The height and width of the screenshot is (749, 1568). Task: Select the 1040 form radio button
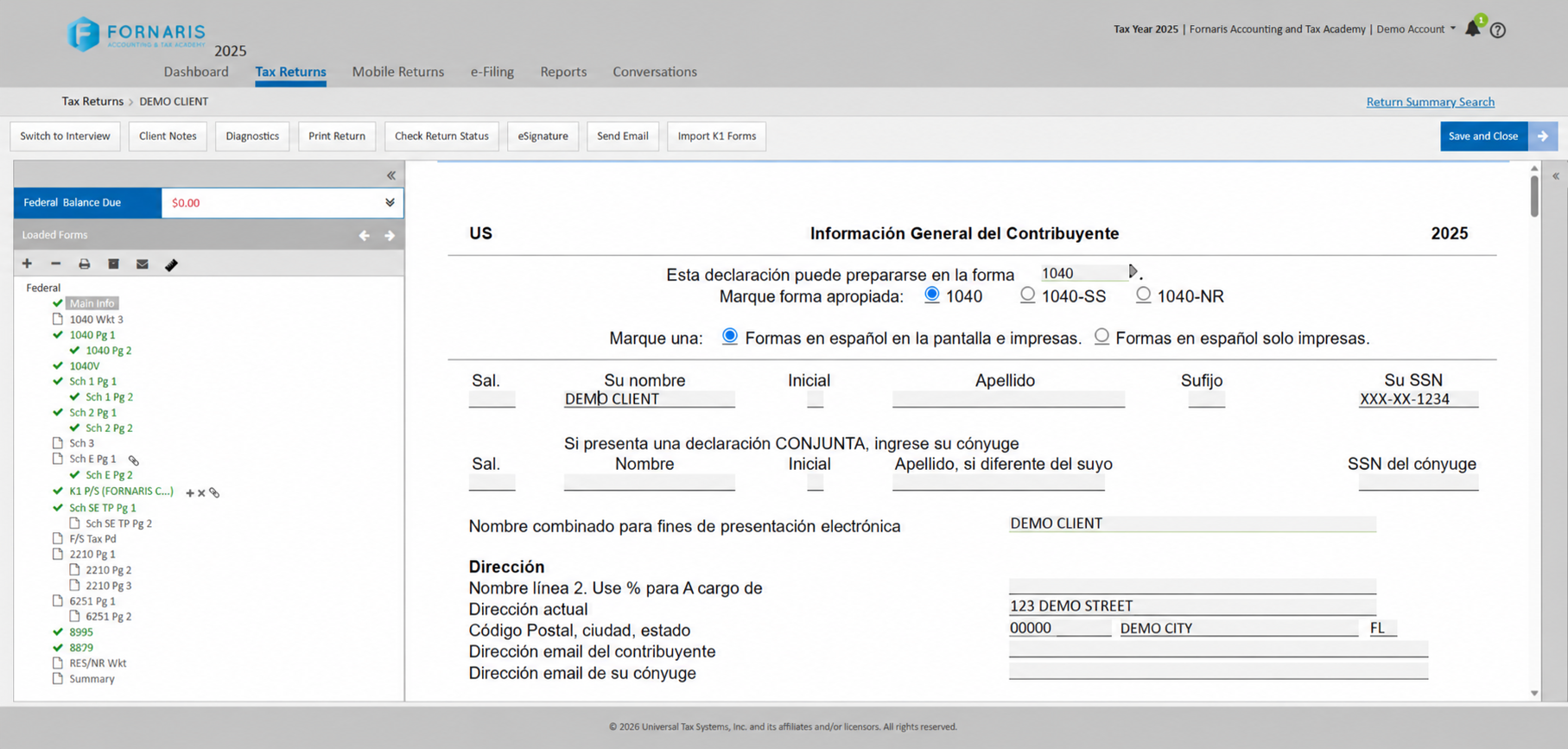(x=932, y=295)
